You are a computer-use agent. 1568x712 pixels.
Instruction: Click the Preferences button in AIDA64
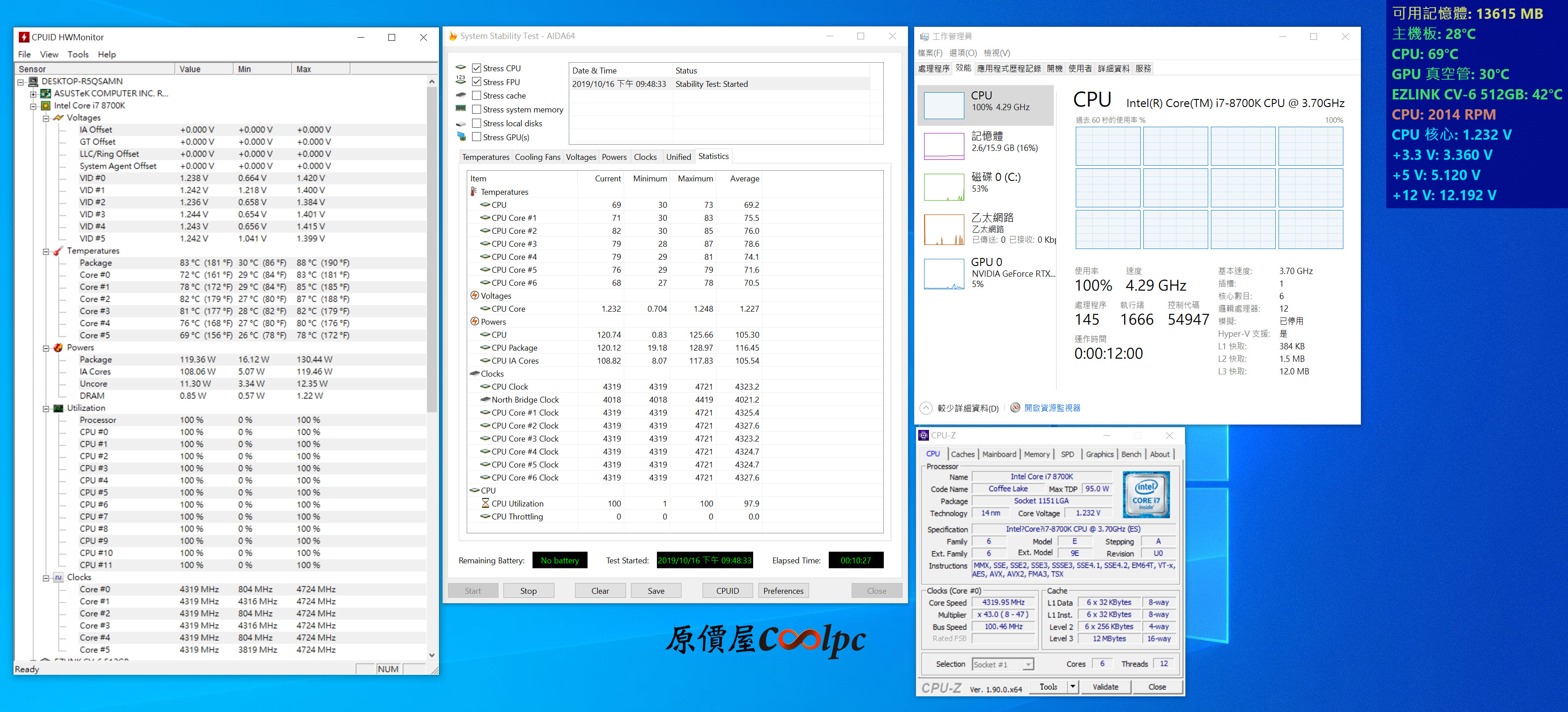783,591
